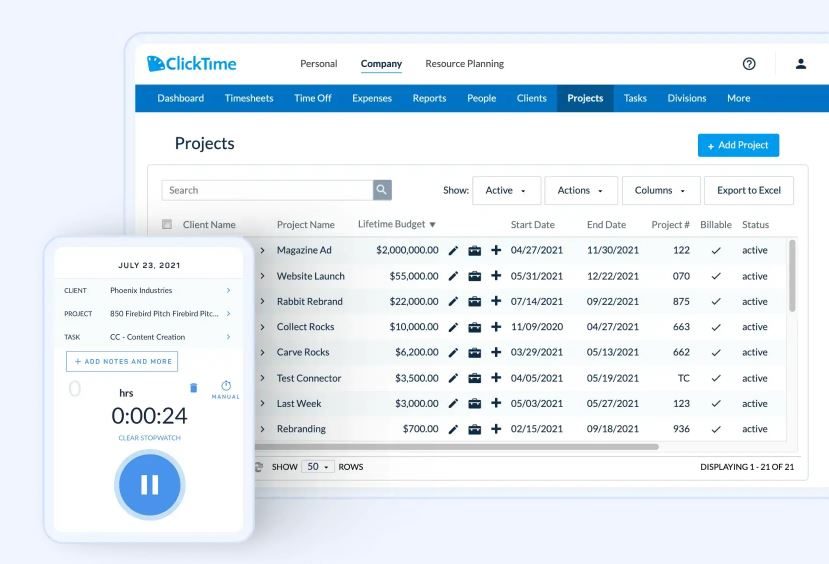Click the Start Date column header
This screenshot has height=564, width=829.
click(x=532, y=225)
